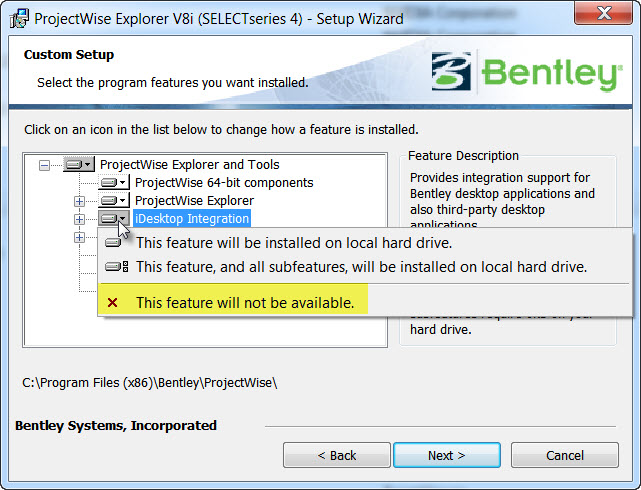Viewport: 641px width, 490px height.
Task: Expand the ProjectWise Explorer tree node
Action: [x=79, y=201]
